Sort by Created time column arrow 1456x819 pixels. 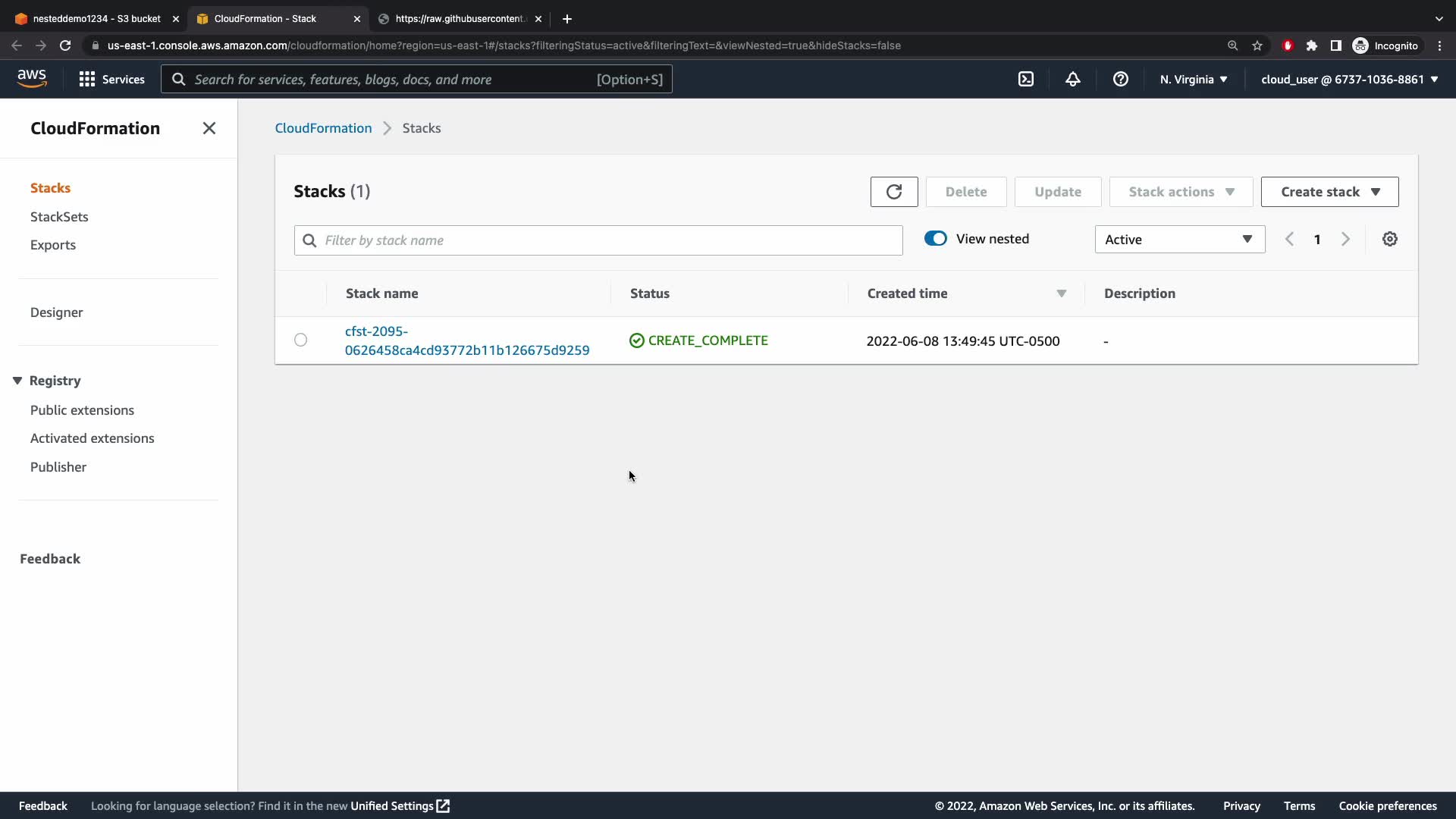1061,293
